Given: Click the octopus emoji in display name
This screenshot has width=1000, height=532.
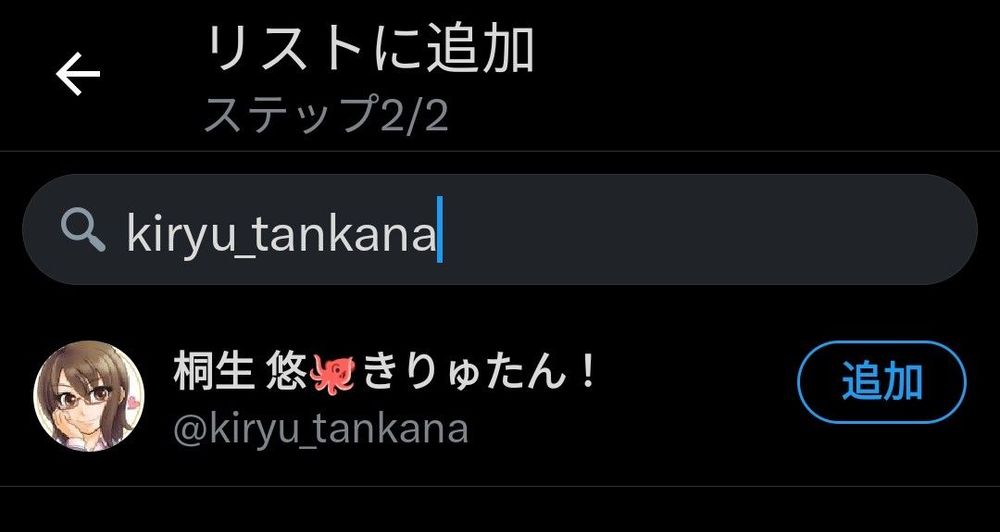Looking at the screenshot, I should click(332, 374).
